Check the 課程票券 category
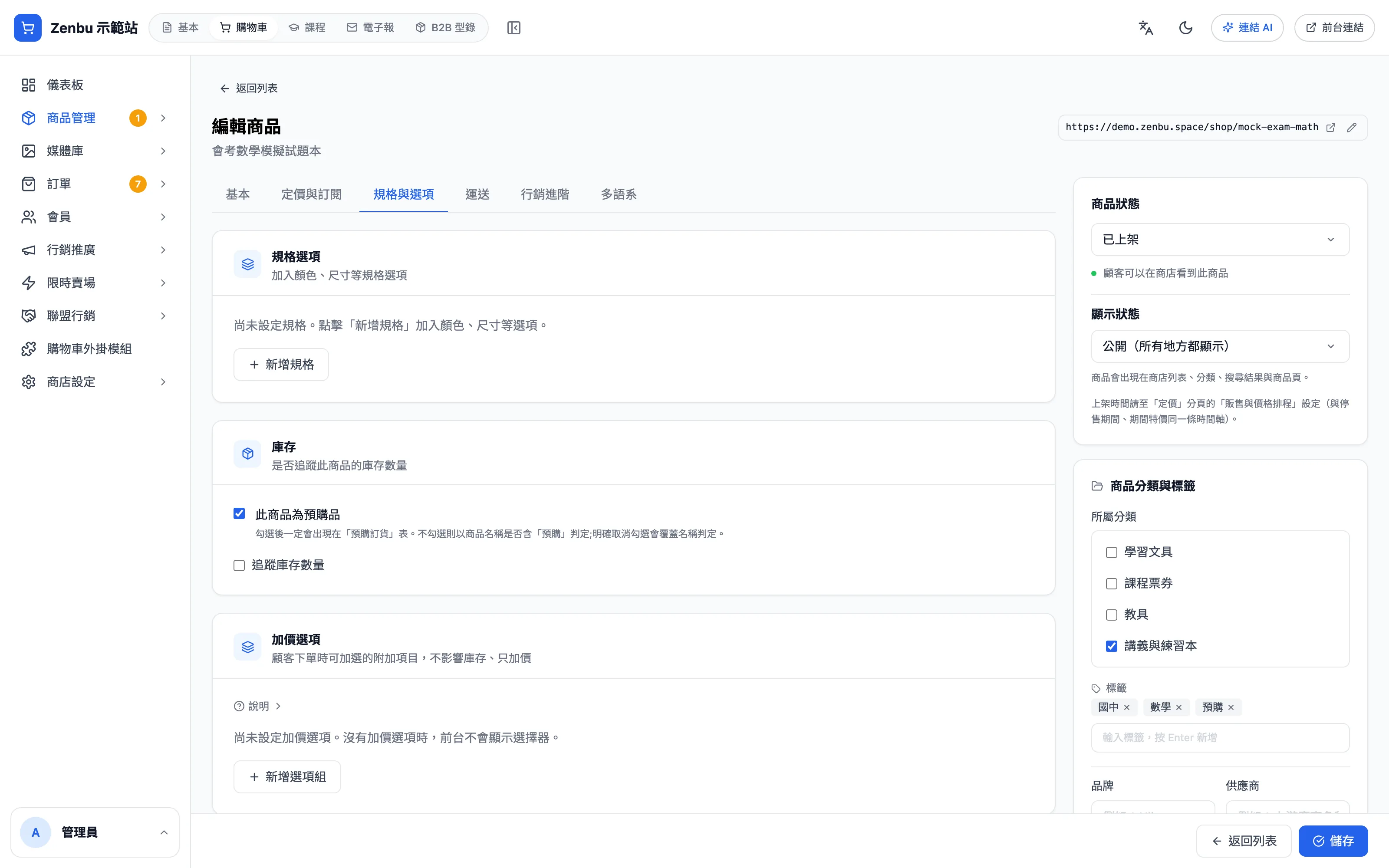The image size is (1389, 868). [1112, 584]
